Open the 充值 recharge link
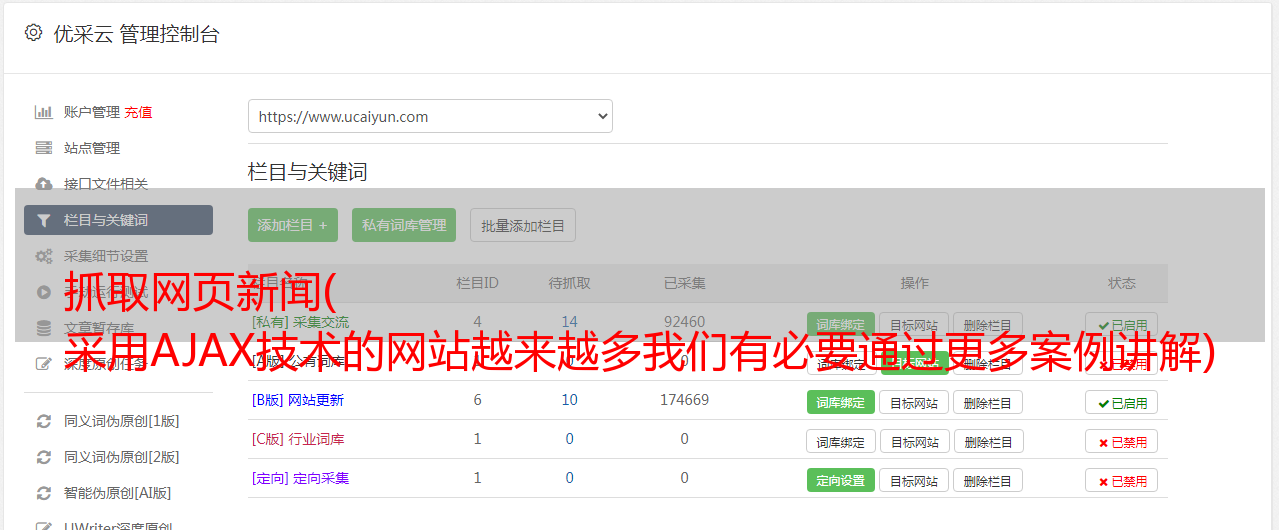 pyautogui.click(x=139, y=112)
